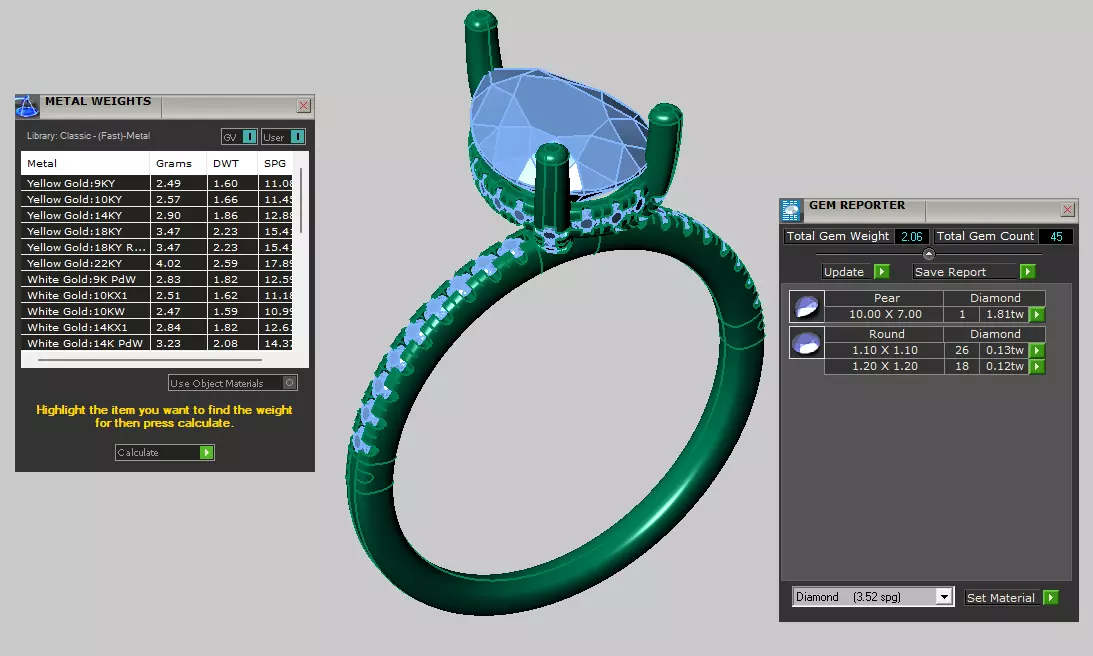Select the Yellow Gold:14KY row
The width and height of the screenshot is (1093, 656).
point(157,215)
